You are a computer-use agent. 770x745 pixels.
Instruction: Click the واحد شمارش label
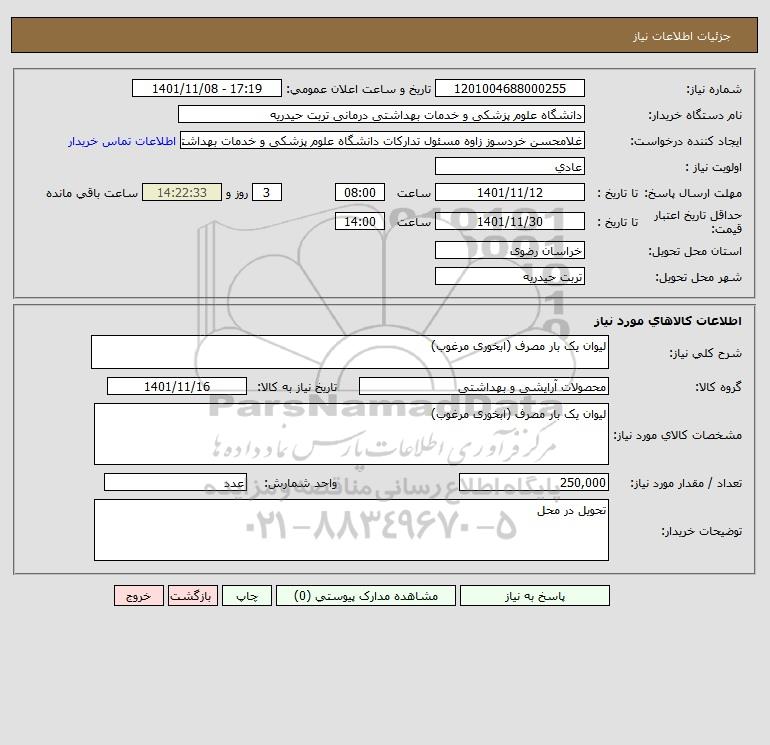tap(301, 483)
